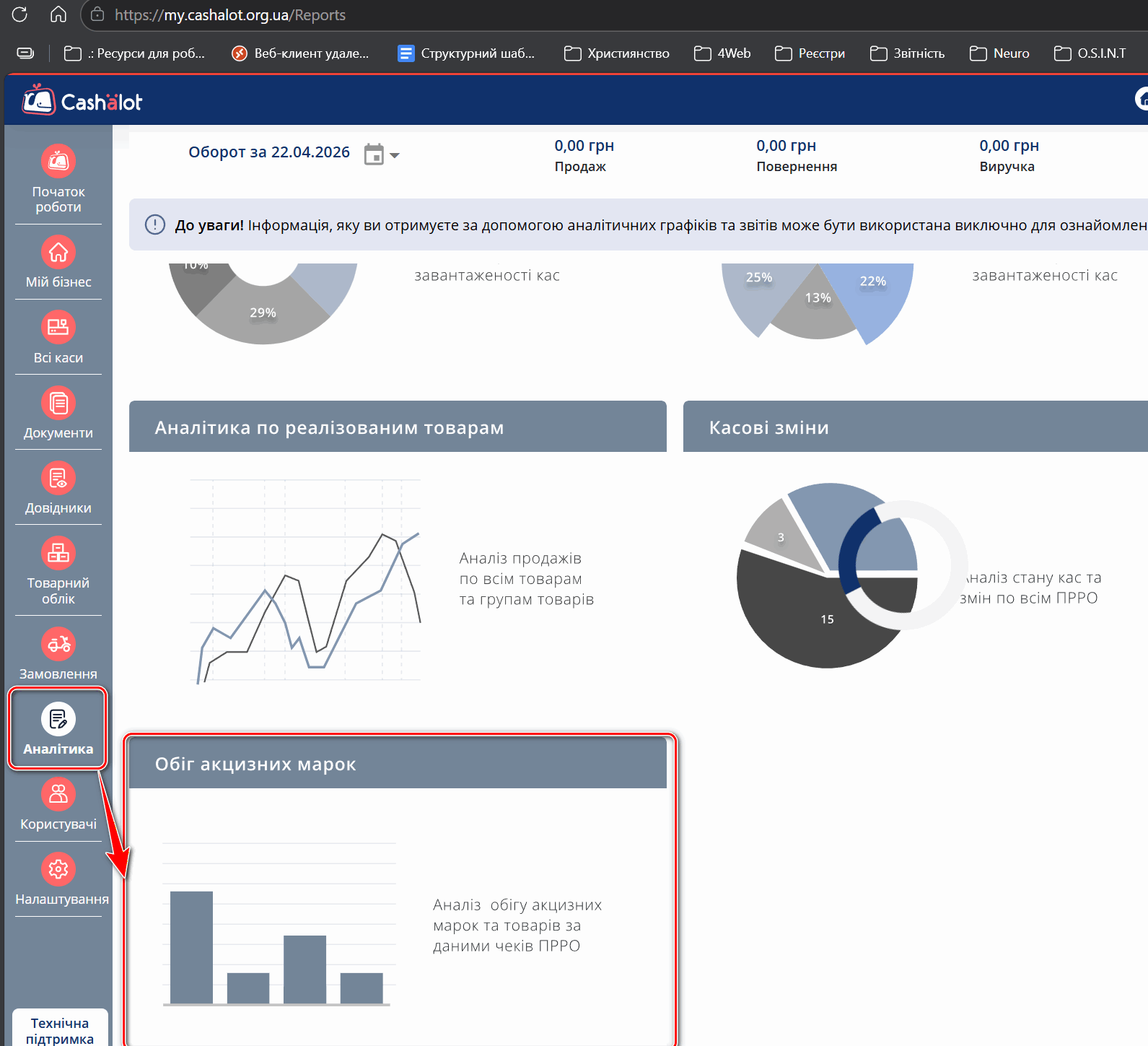The width and height of the screenshot is (1148, 1046).
Task: Open Налаштування gear icon
Action: [x=58, y=869]
